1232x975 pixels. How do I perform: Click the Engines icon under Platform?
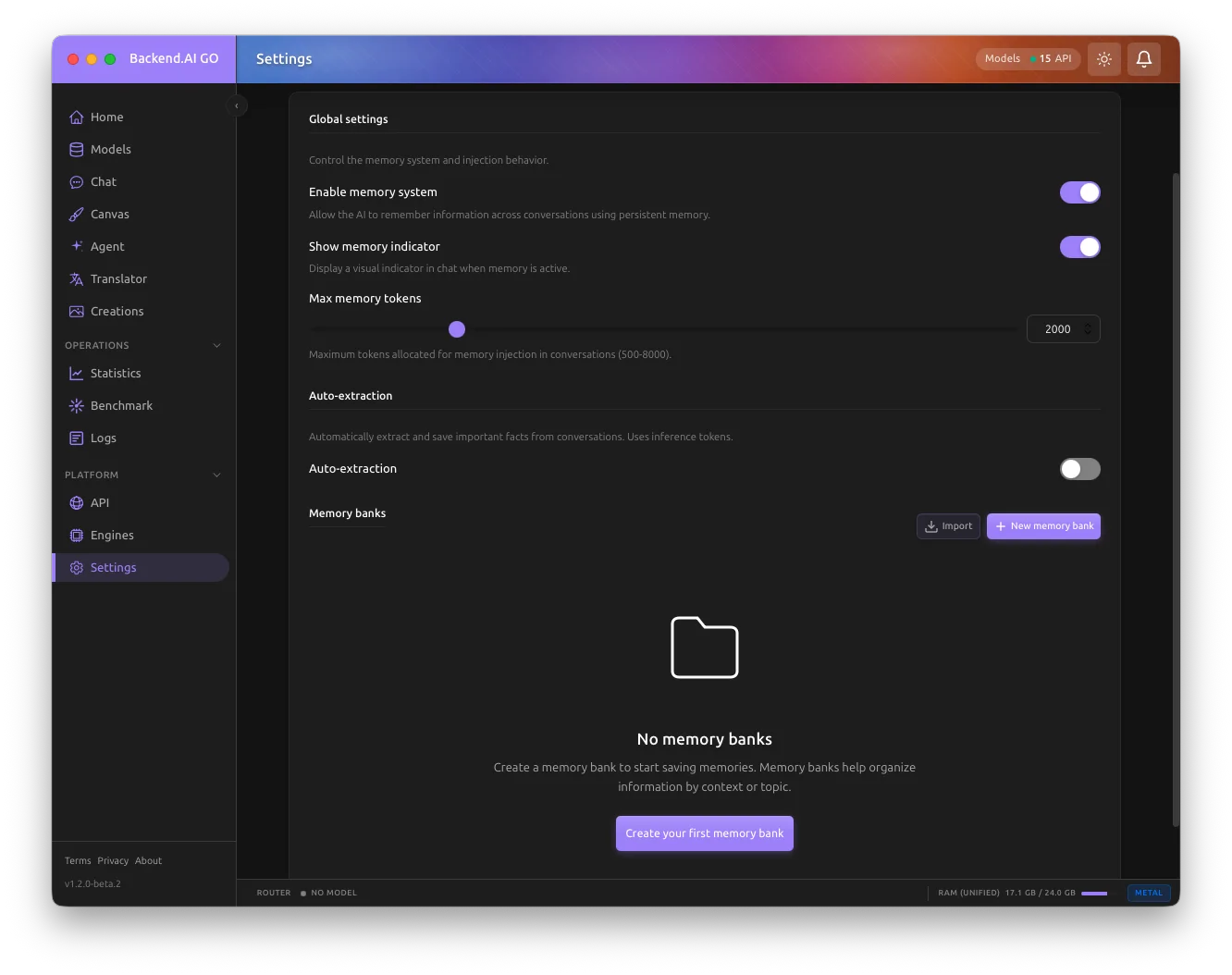[x=76, y=535]
